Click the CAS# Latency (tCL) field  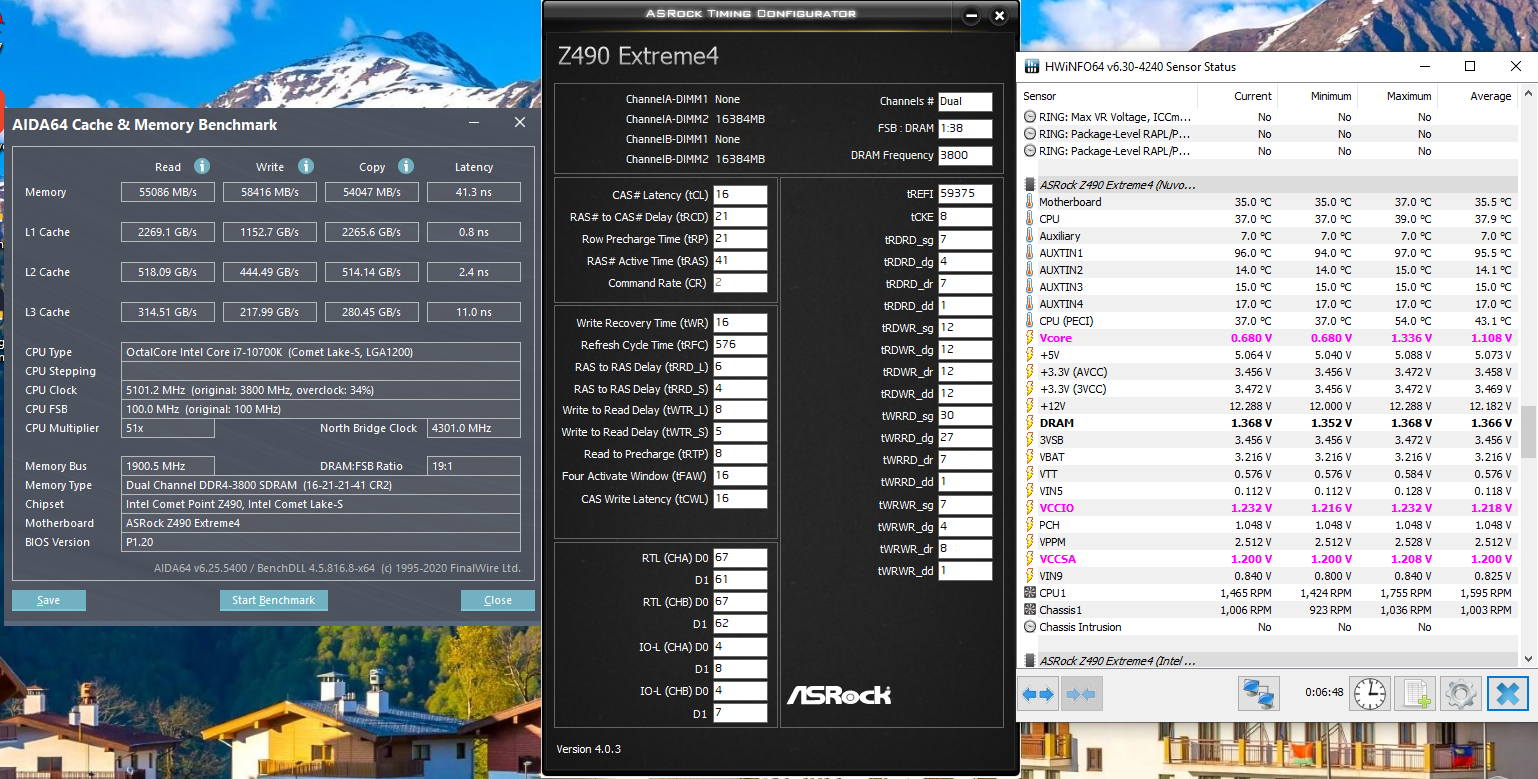tap(740, 195)
